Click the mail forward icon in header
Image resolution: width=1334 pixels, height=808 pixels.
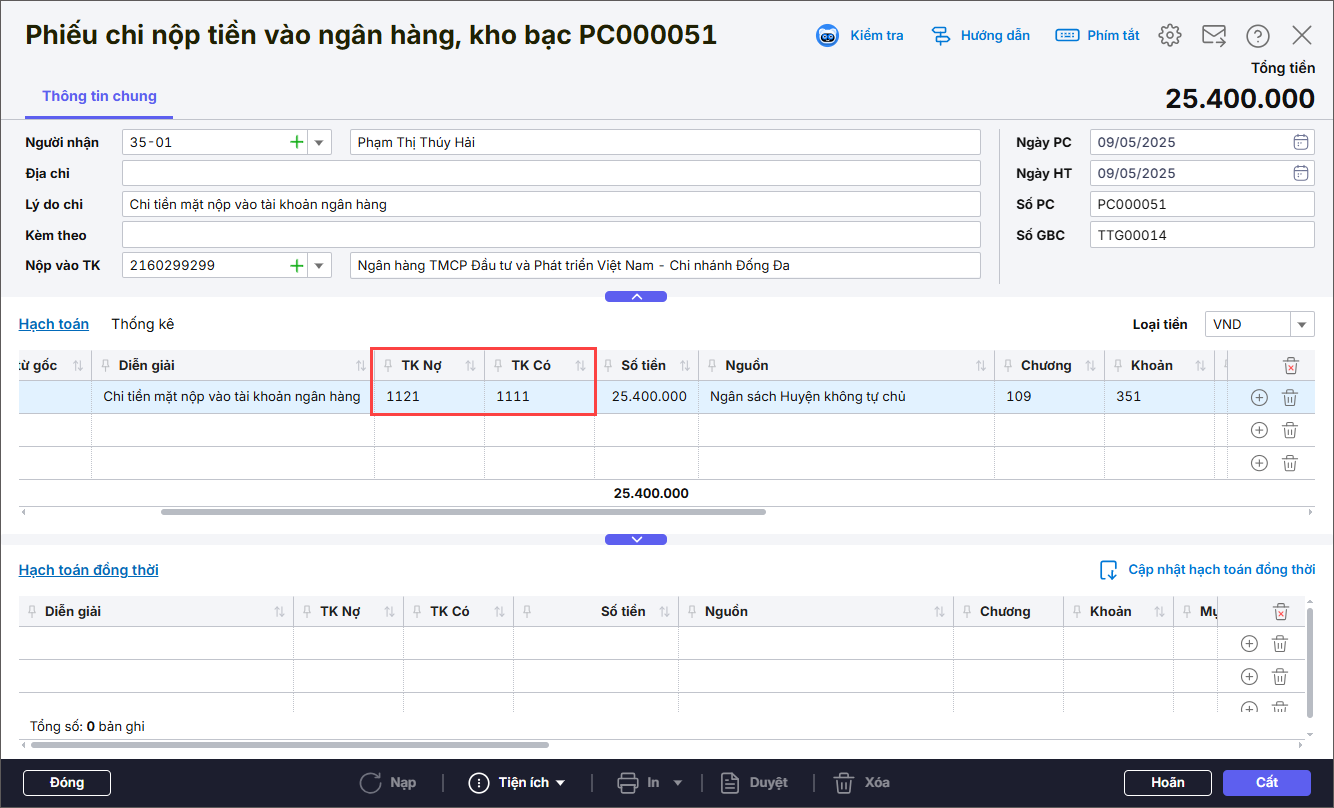point(1213,35)
